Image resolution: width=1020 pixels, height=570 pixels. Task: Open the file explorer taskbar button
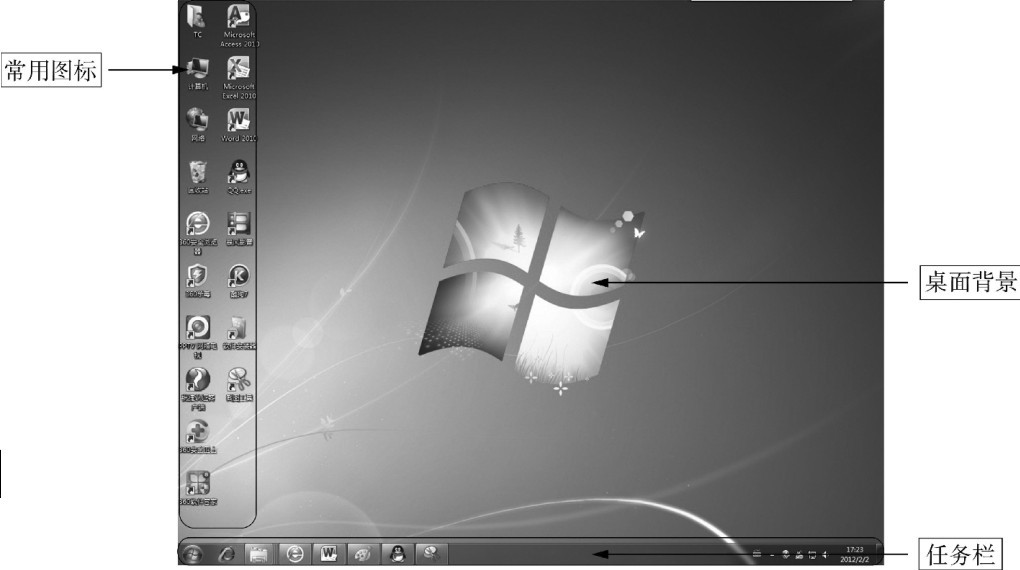[x=259, y=554]
